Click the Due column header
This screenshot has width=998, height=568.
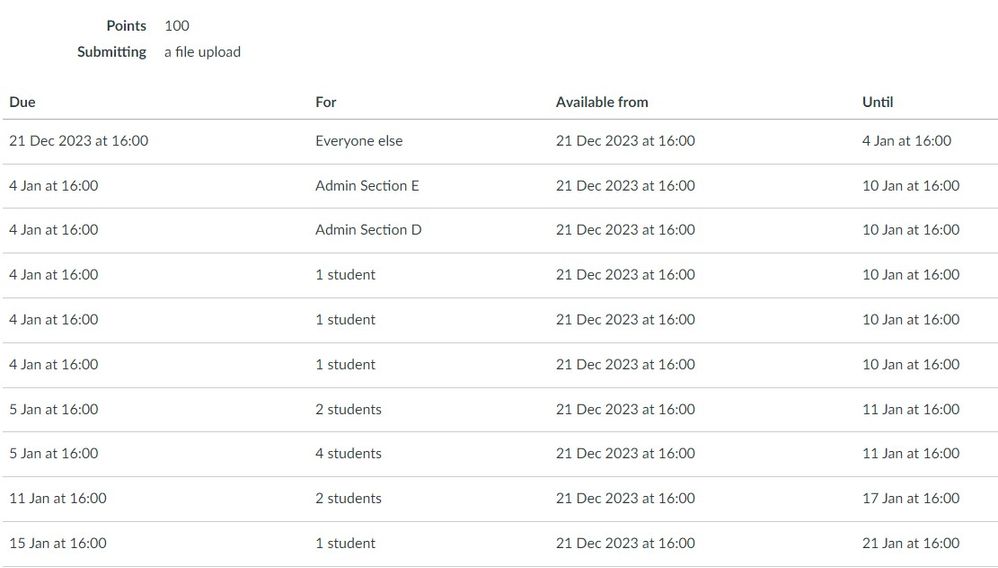click(x=22, y=102)
